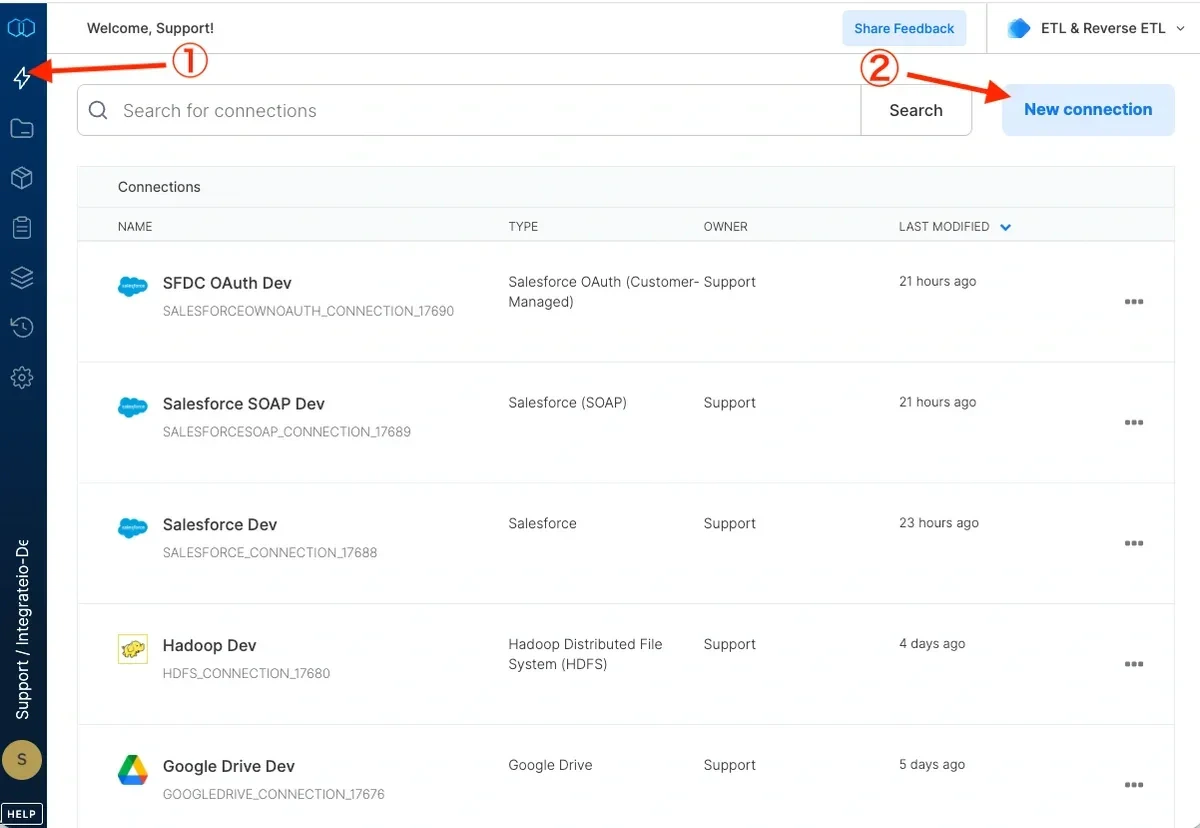Click the Hadoop Distributed File System (HDFS) type
1200x828 pixels.
tap(585, 654)
